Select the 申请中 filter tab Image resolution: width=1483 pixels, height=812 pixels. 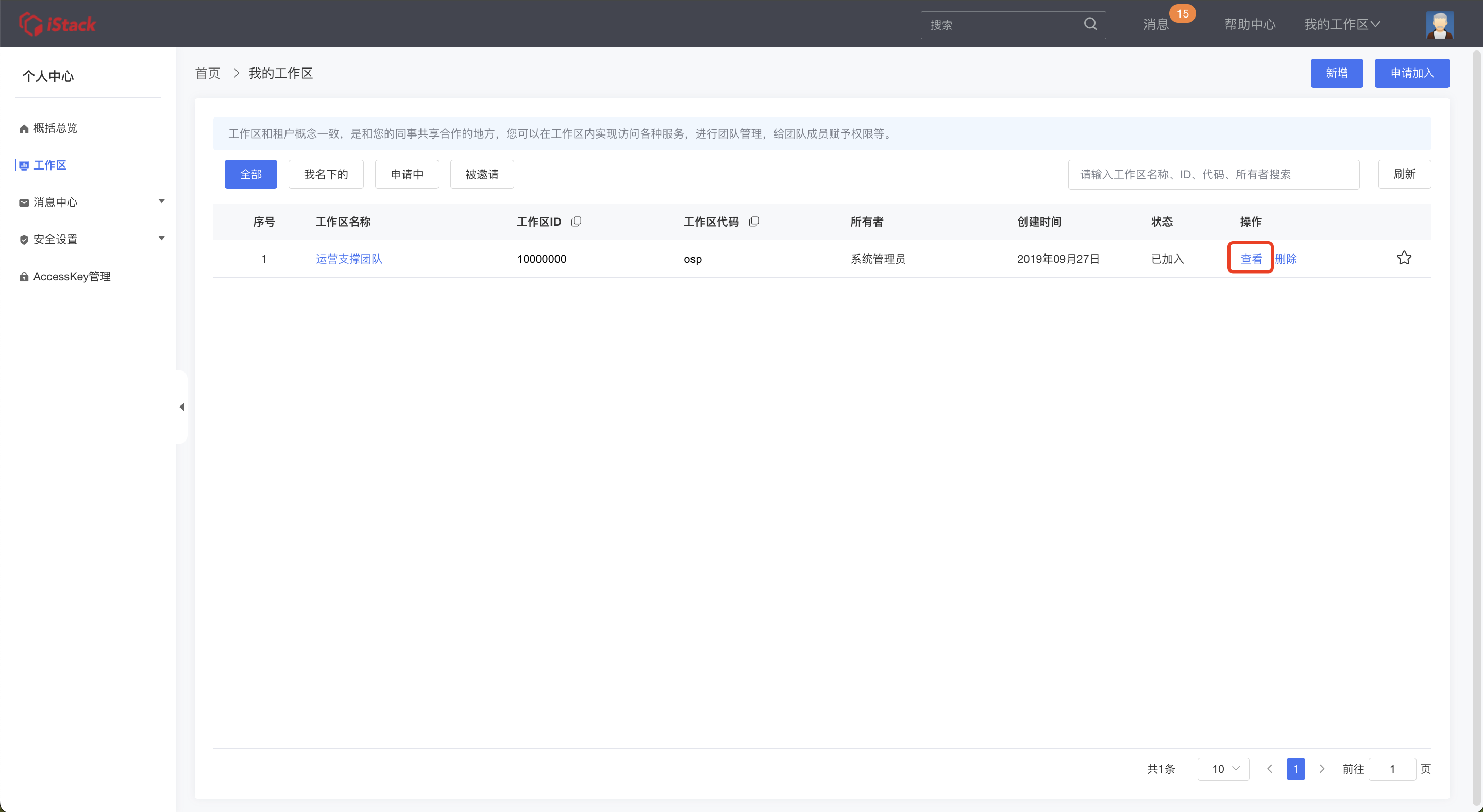[407, 174]
